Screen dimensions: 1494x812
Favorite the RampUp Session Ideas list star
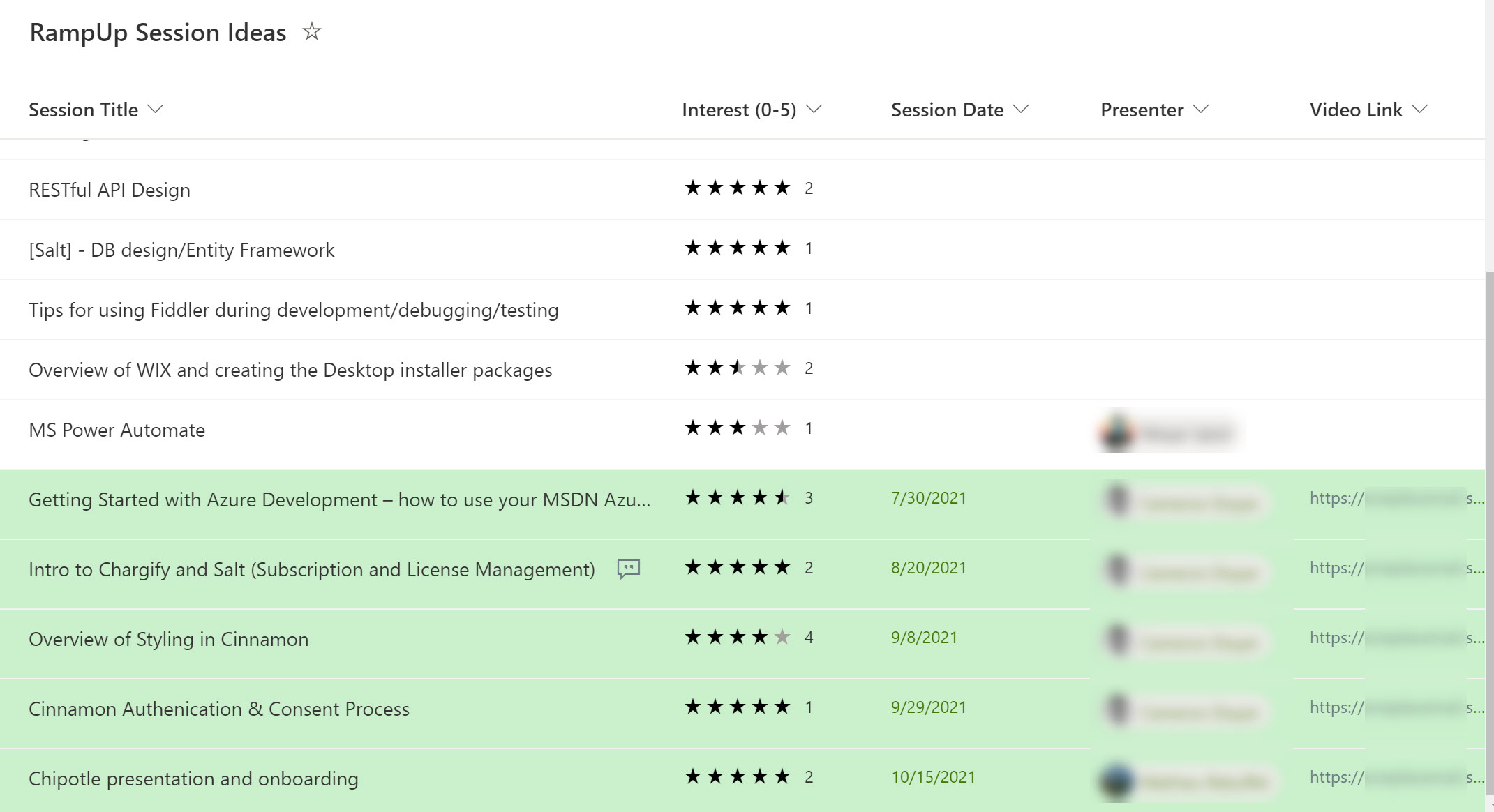pos(312,32)
